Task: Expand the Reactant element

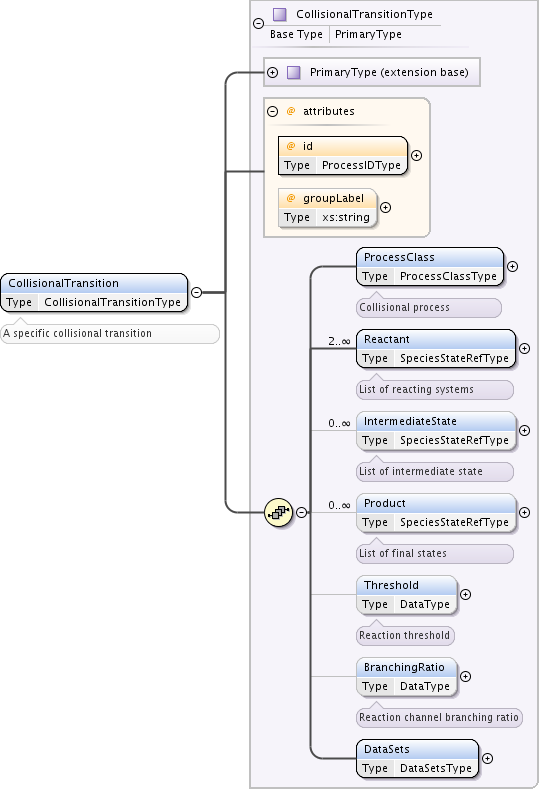Action: coord(524,348)
